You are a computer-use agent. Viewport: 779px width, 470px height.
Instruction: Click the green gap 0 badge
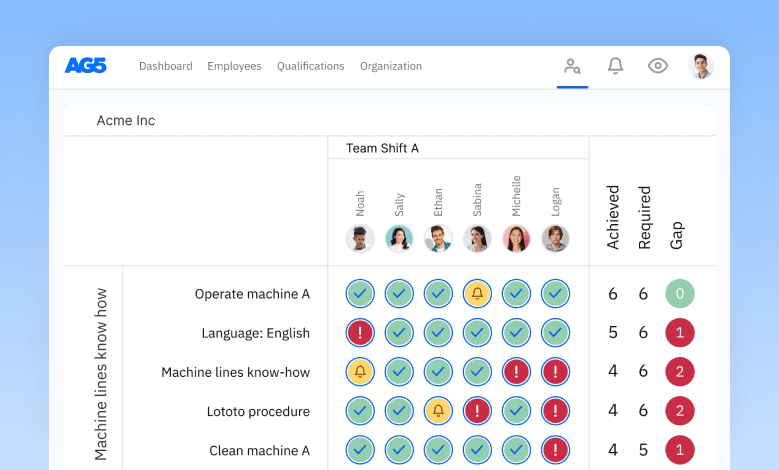pos(680,294)
